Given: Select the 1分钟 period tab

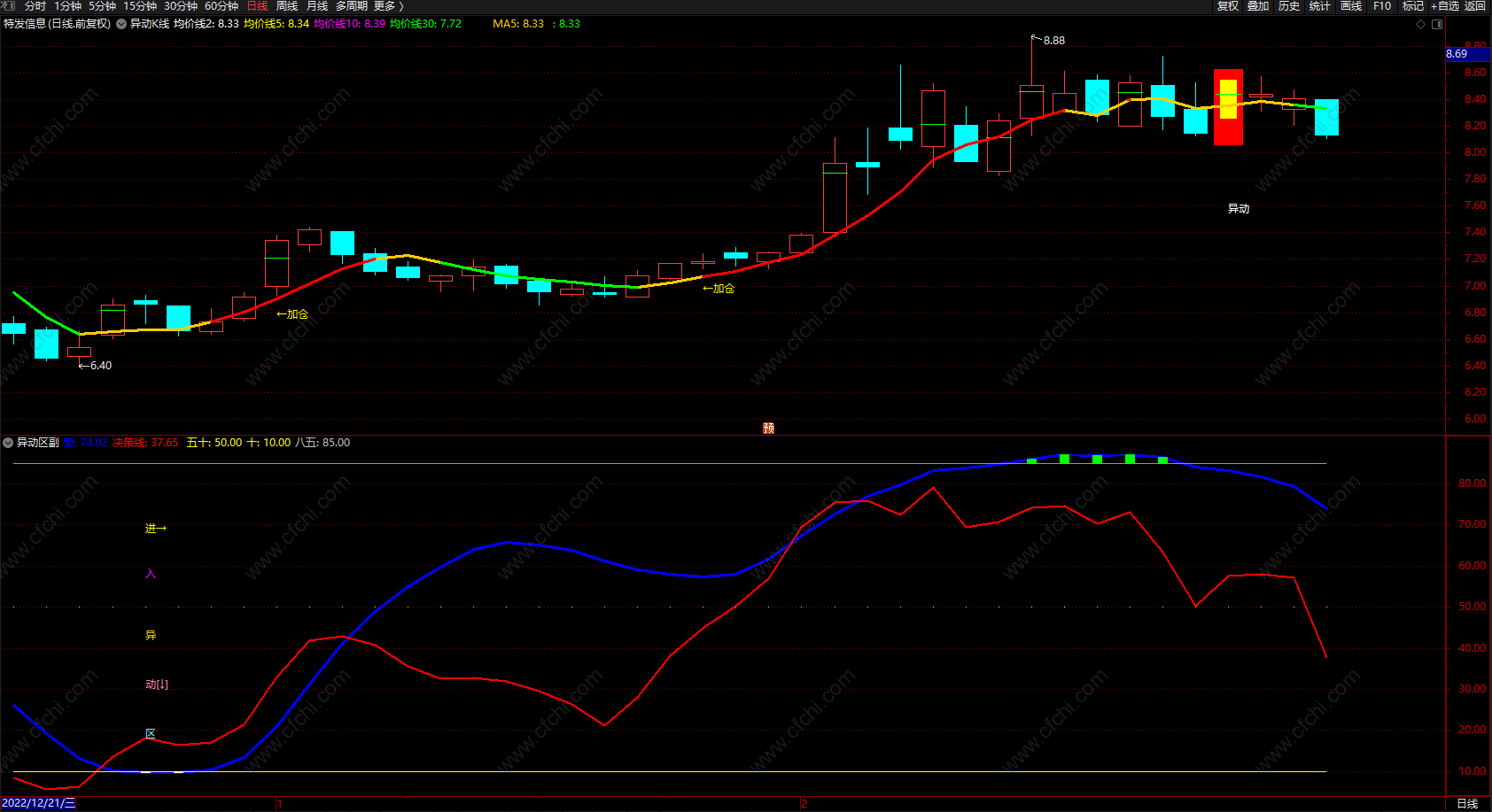Looking at the screenshot, I should point(67,6).
